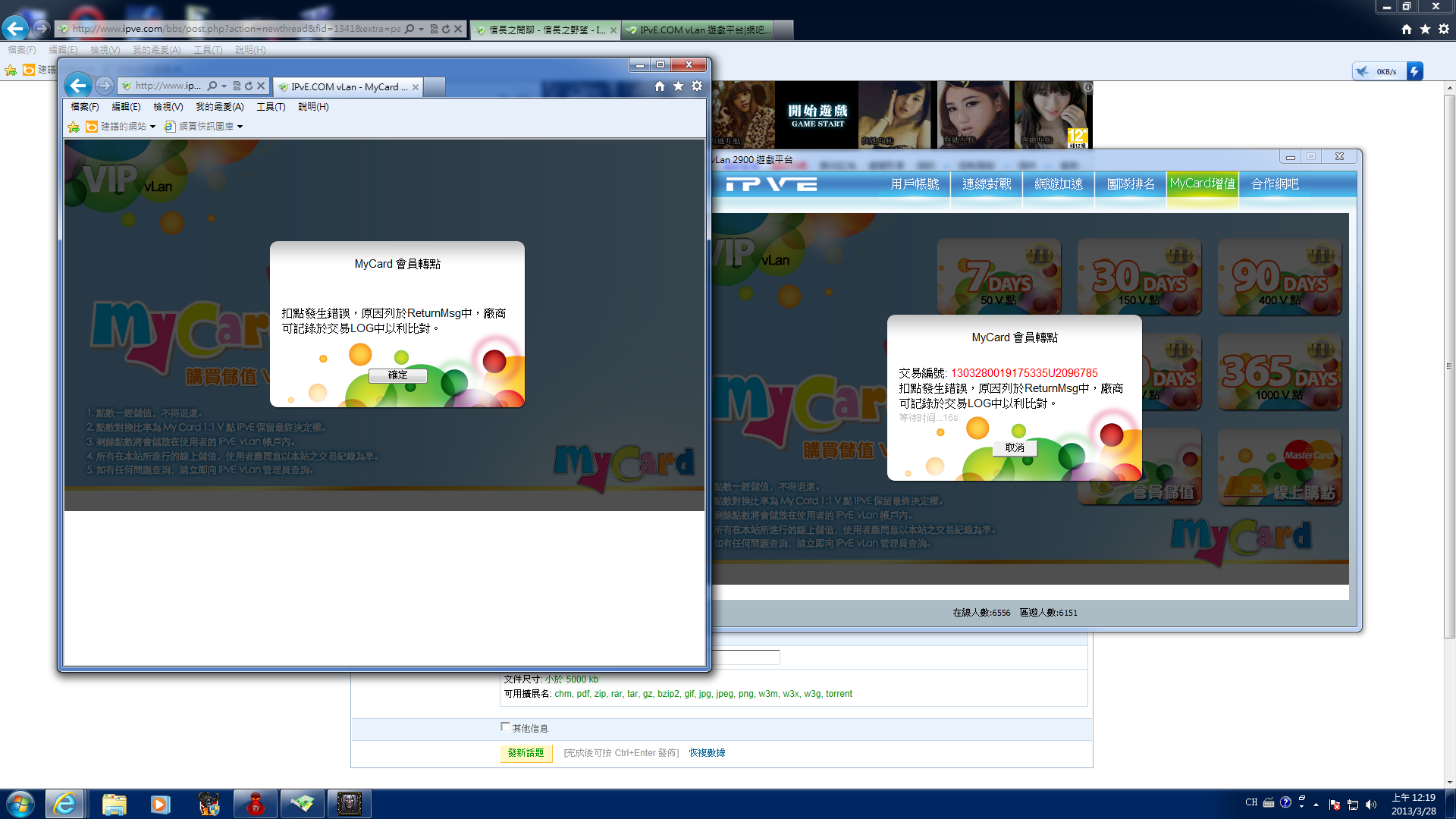The width and height of the screenshot is (1456, 819).
Task: Expand the 網頁快訊圖庫 dropdown arrow
Action: (x=240, y=127)
